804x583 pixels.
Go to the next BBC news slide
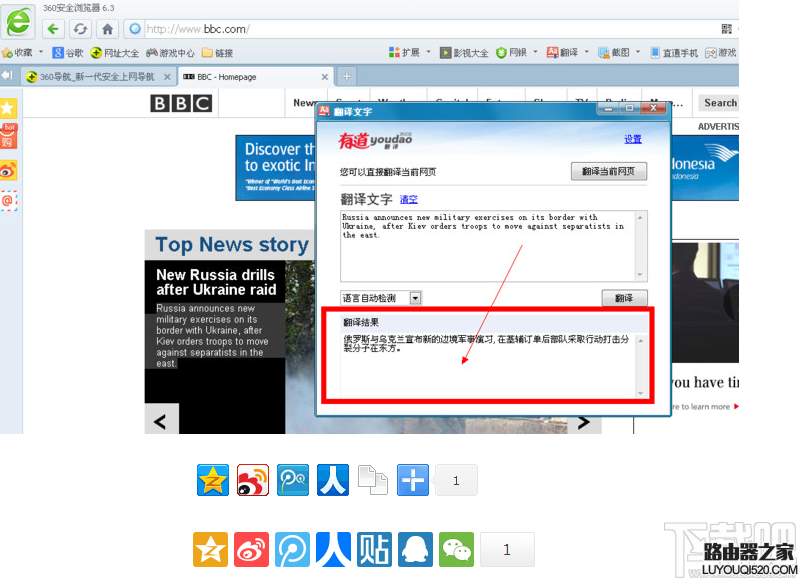pyautogui.click(x=586, y=422)
